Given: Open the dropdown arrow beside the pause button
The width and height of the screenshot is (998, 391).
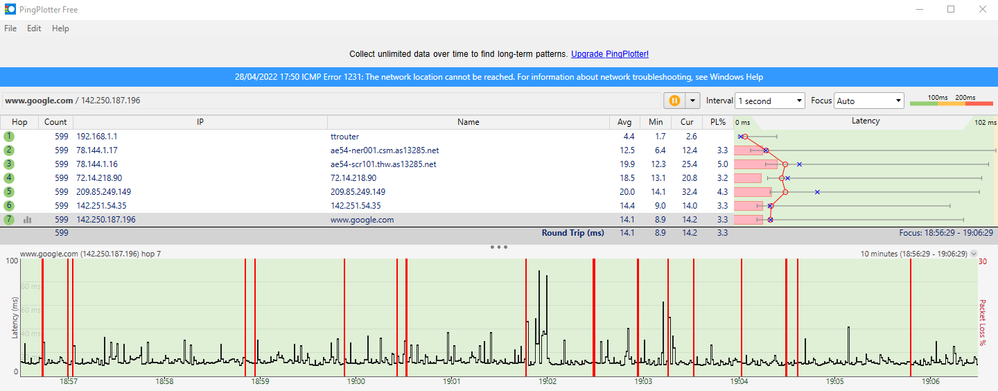Looking at the screenshot, I should click(691, 101).
